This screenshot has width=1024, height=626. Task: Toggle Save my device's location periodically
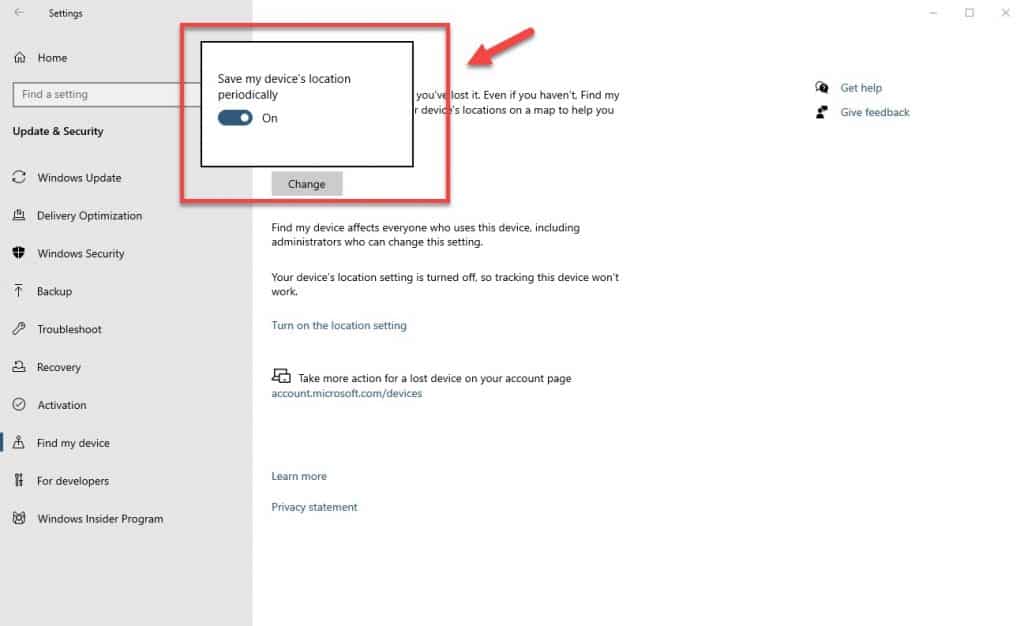point(235,117)
